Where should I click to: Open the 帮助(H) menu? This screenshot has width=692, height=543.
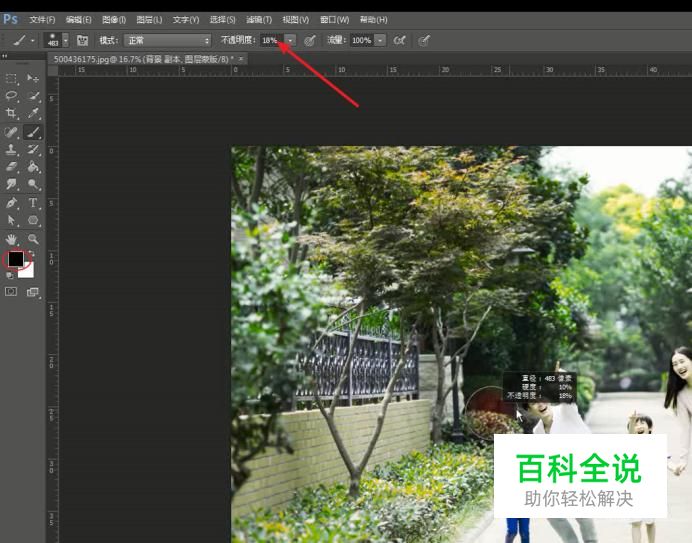coord(373,20)
